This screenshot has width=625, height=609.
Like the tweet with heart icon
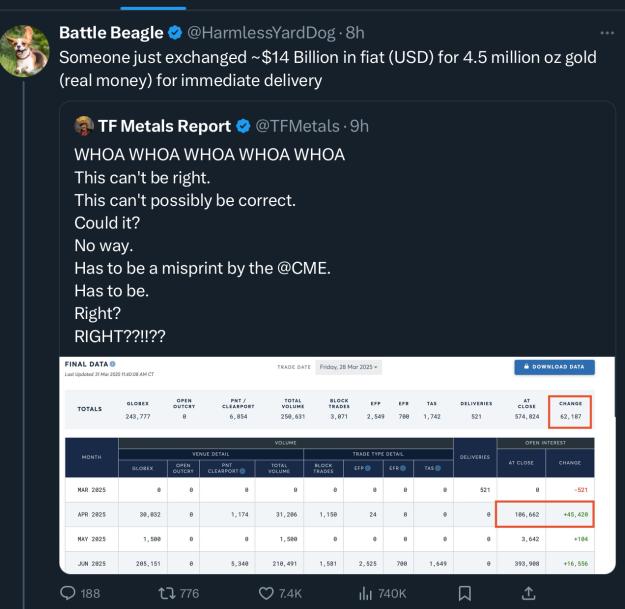click(266, 593)
